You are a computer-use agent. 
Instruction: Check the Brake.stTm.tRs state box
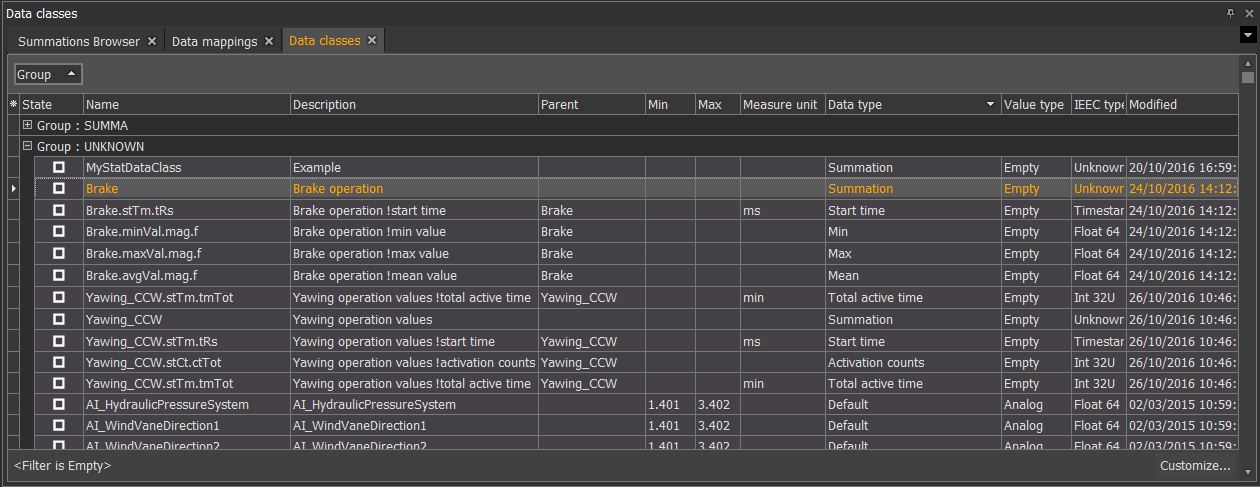tap(59, 210)
